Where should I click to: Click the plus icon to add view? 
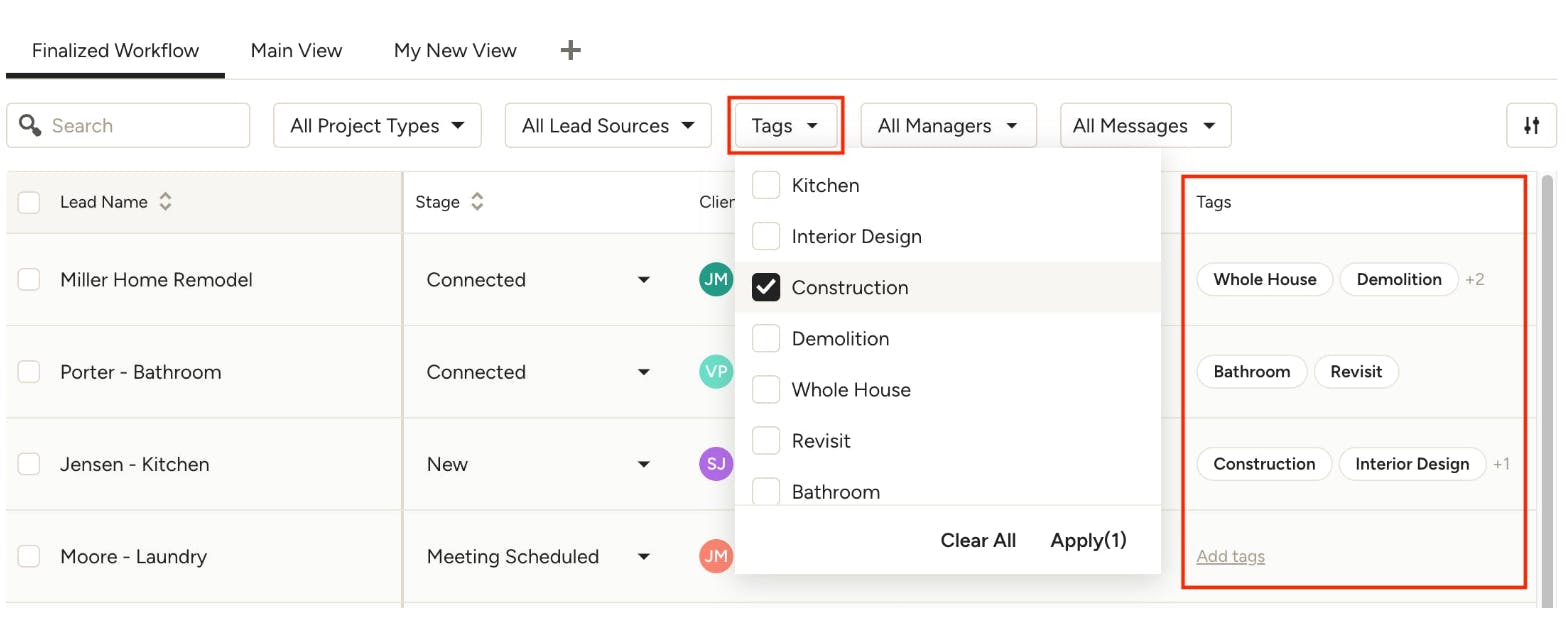570,50
